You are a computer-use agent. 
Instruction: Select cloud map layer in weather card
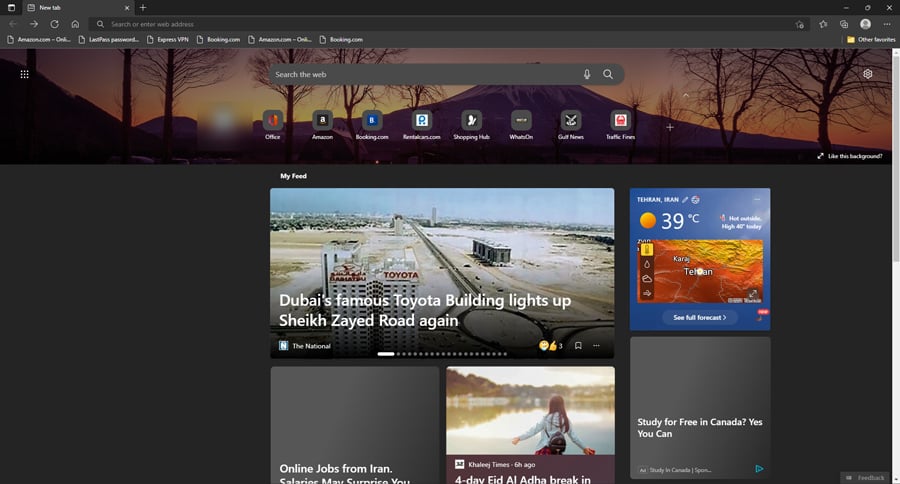tap(647, 279)
